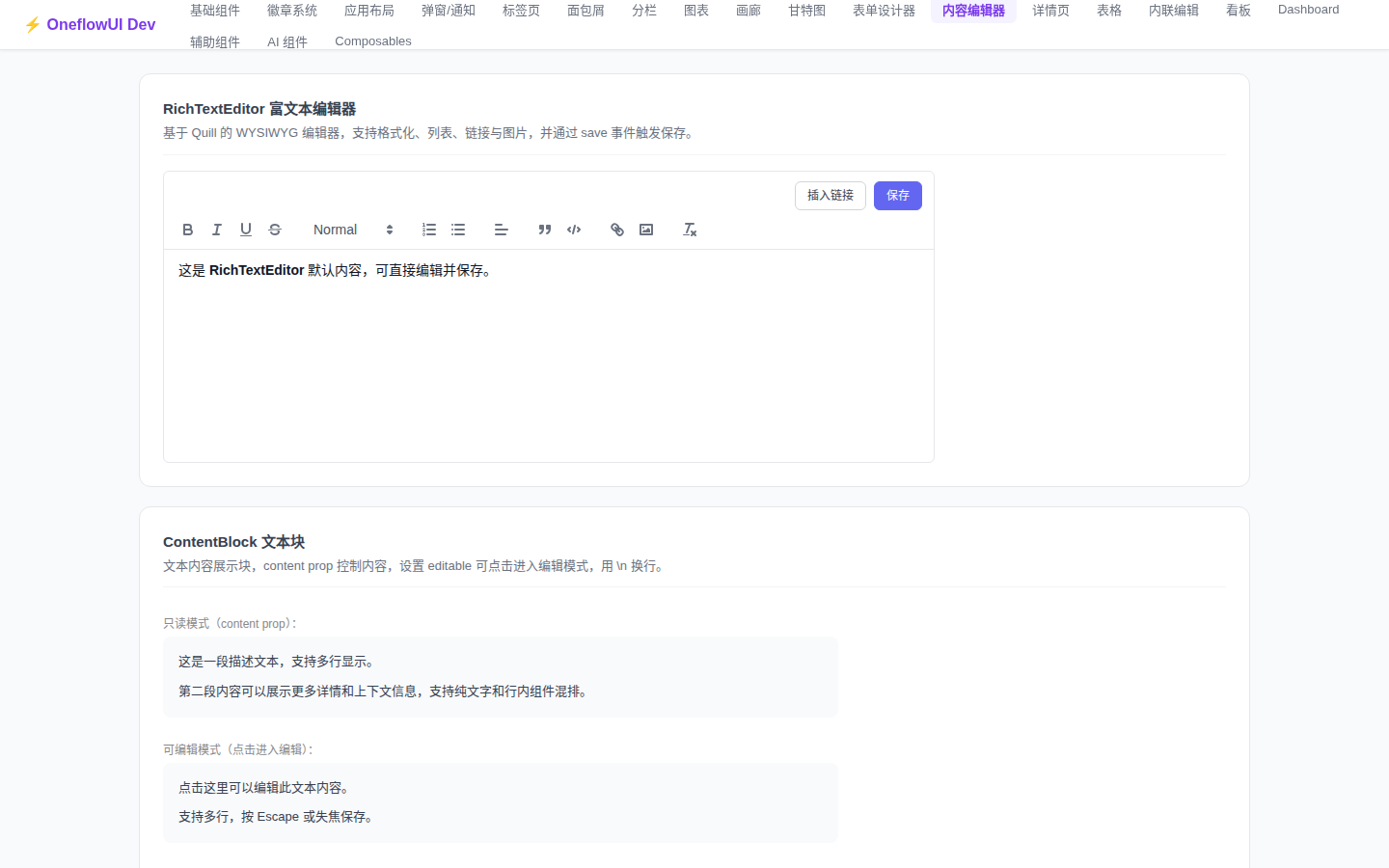This screenshot has height=868, width=1389.
Task: Navigate to 面包屑 tab
Action: tap(586, 11)
